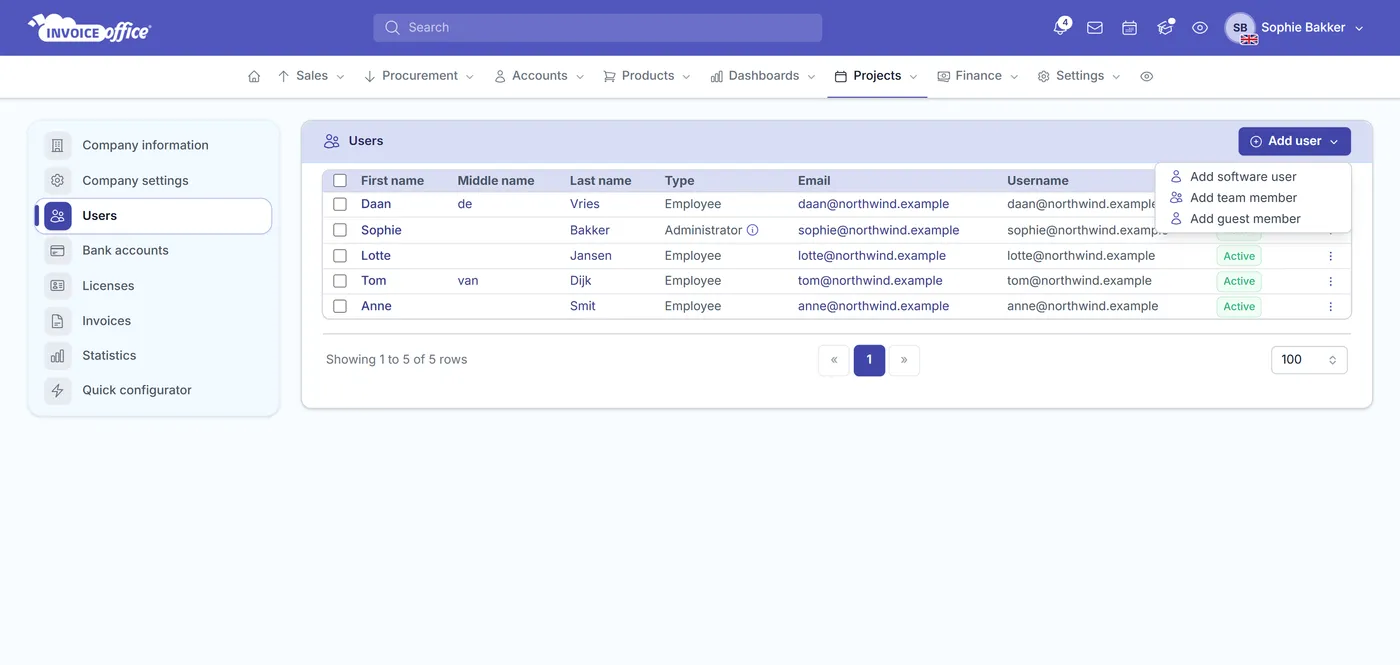Click the SB user avatar
The image size is (1400, 665).
pos(1240,28)
